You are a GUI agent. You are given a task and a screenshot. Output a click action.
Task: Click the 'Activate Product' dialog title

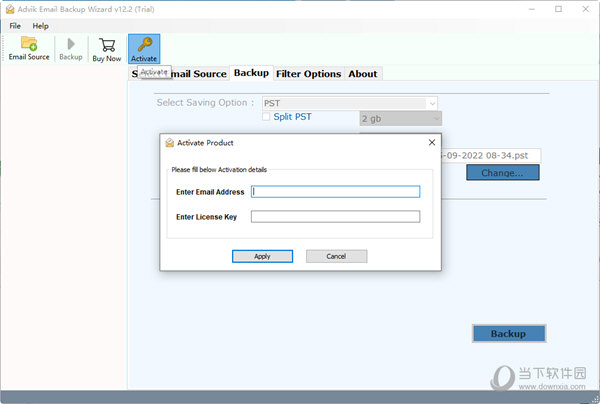pyautogui.click(x=205, y=143)
